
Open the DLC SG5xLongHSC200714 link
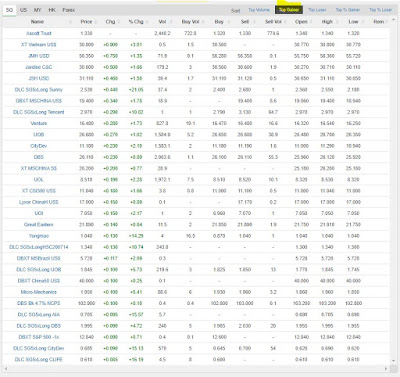tap(39, 247)
